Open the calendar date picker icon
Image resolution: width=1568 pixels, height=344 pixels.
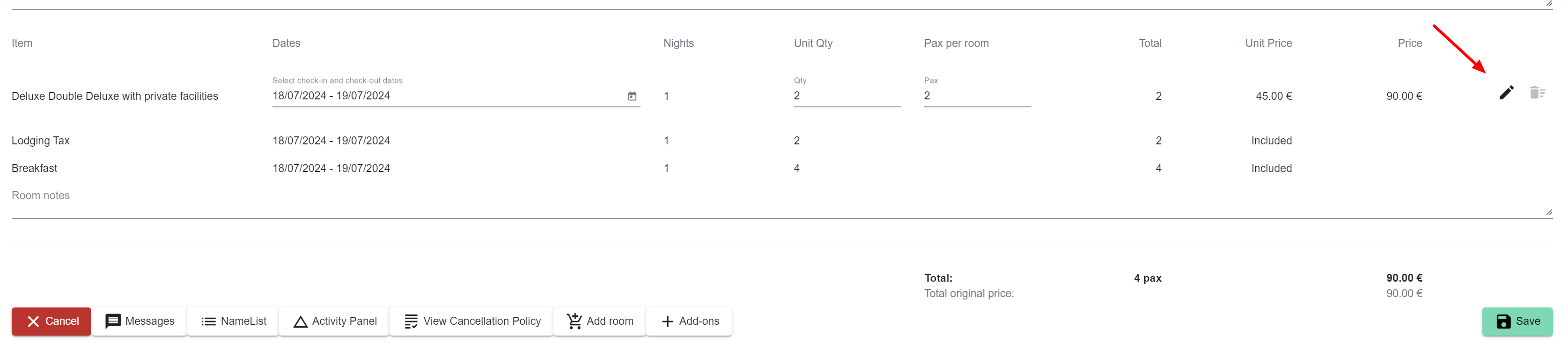632,96
